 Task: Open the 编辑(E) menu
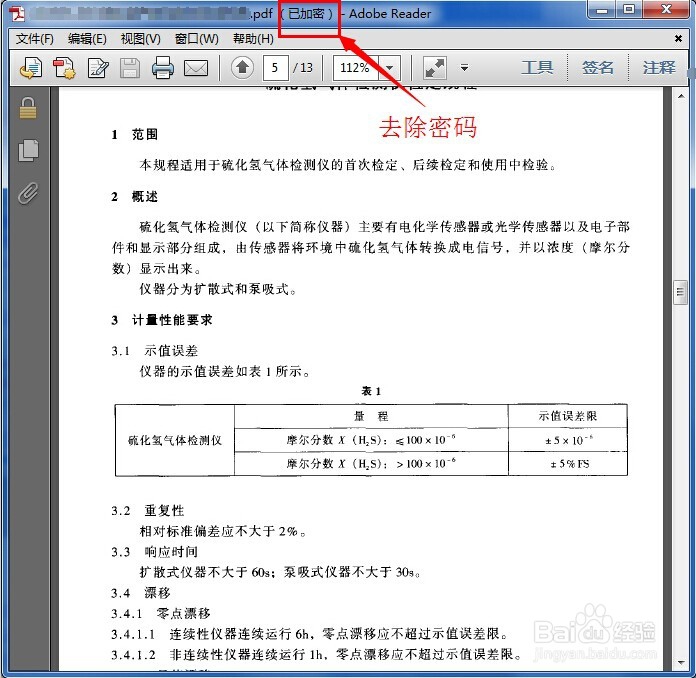point(87,39)
